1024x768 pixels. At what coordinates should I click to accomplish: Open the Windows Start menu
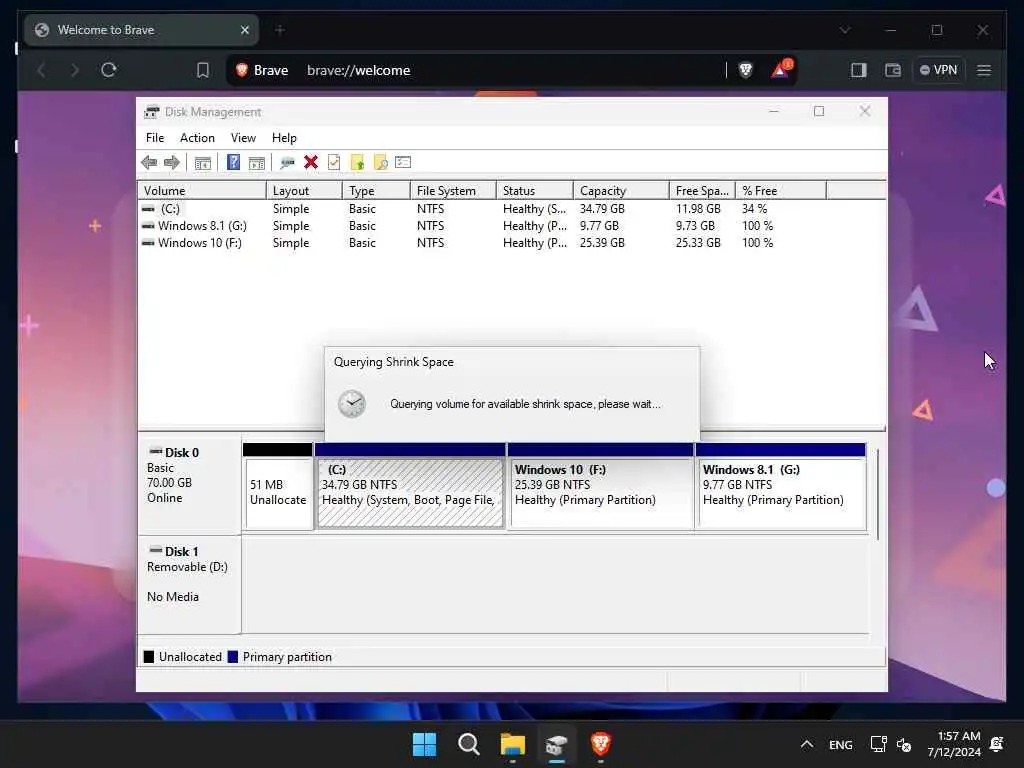pos(424,744)
